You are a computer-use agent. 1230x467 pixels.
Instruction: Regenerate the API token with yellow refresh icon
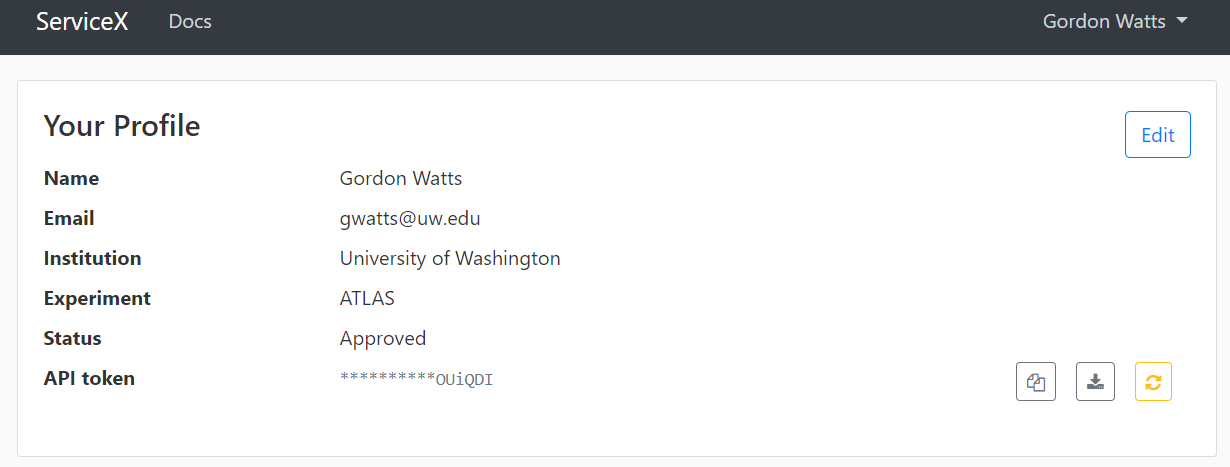pos(1153,381)
